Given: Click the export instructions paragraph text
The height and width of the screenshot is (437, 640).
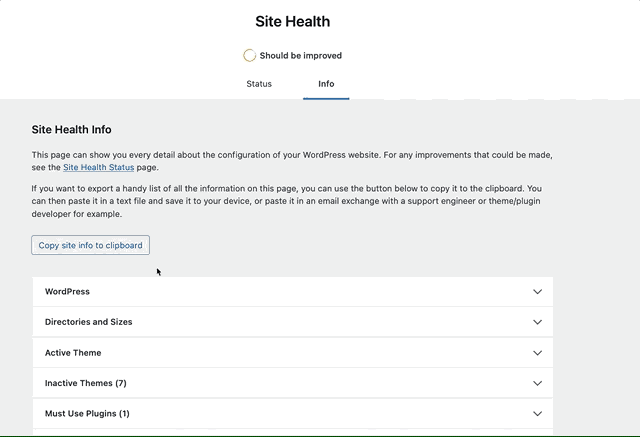Looking at the screenshot, I should (x=287, y=201).
